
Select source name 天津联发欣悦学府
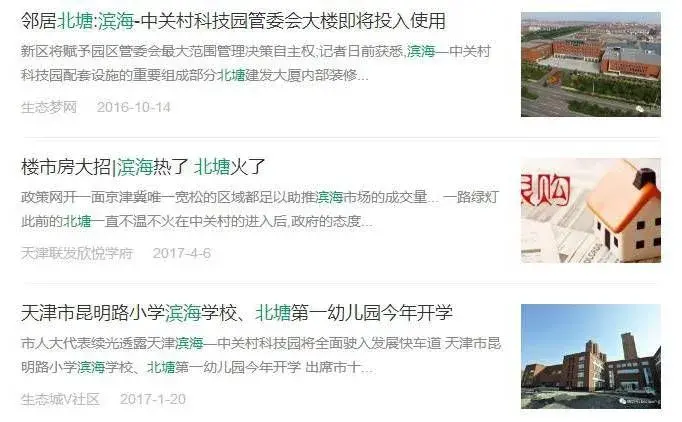(x=77, y=253)
